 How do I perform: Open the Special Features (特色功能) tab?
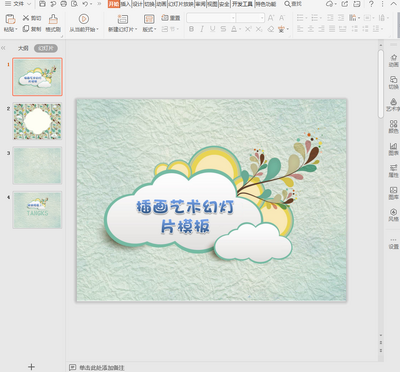[x=266, y=4]
